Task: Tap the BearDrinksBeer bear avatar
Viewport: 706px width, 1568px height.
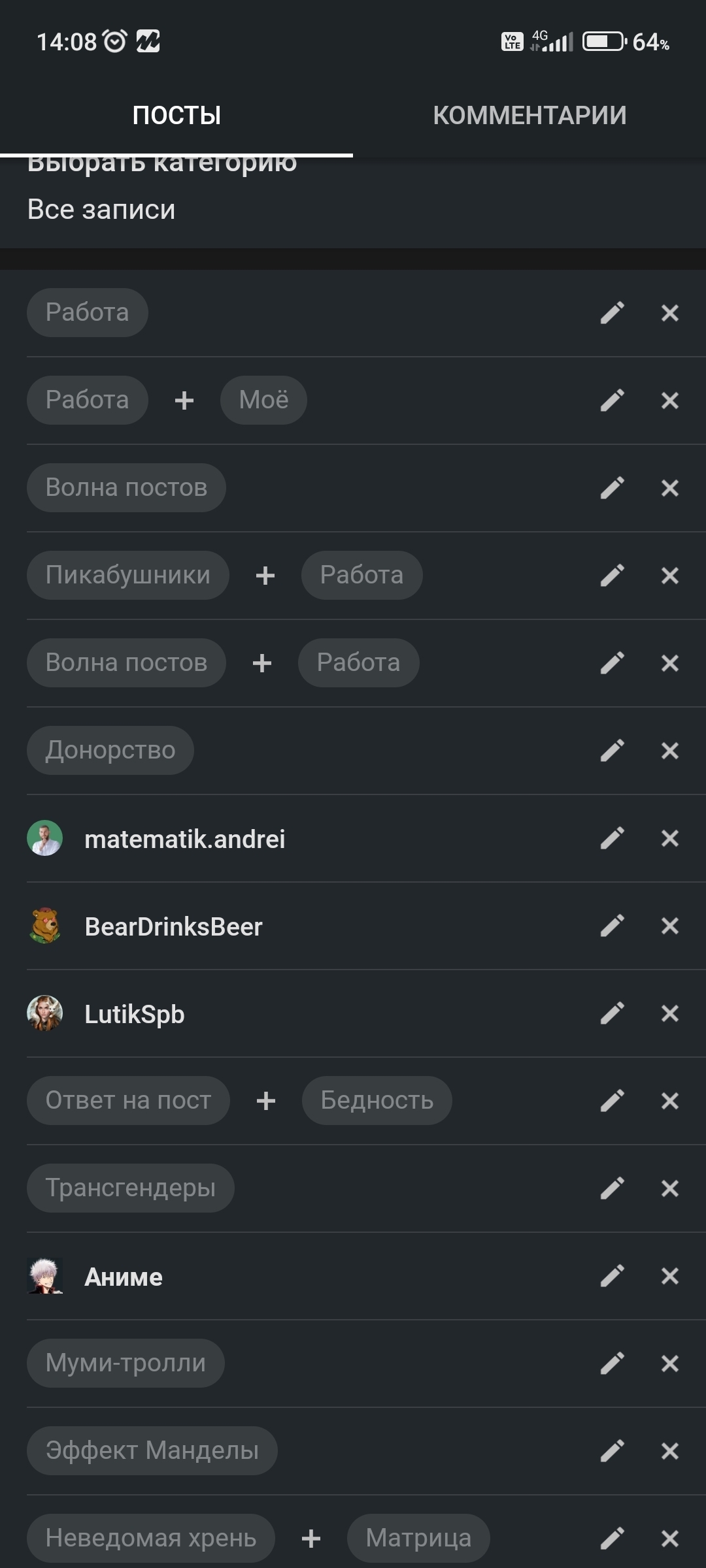Action: pos(44,926)
